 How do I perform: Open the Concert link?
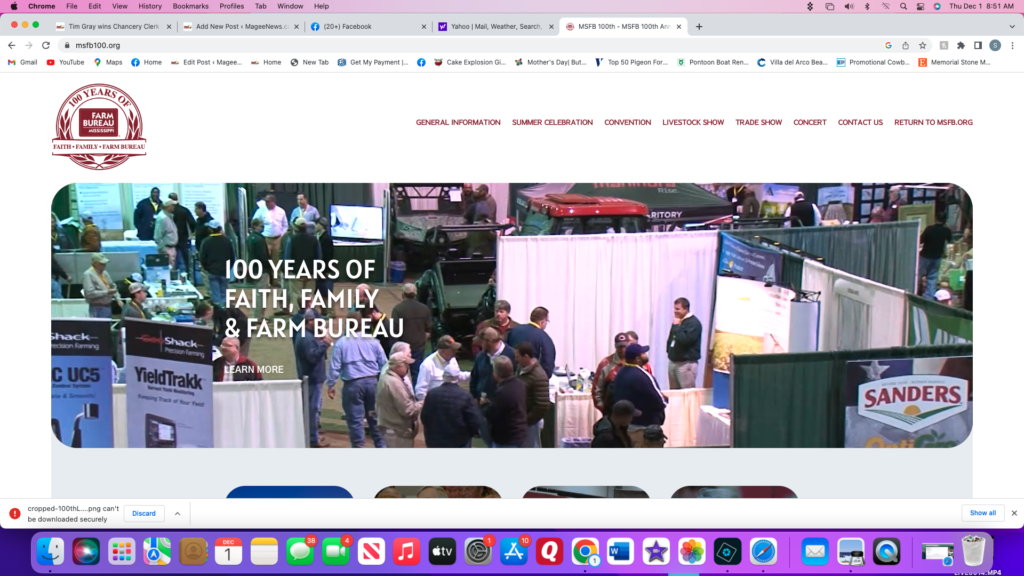tap(810, 122)
